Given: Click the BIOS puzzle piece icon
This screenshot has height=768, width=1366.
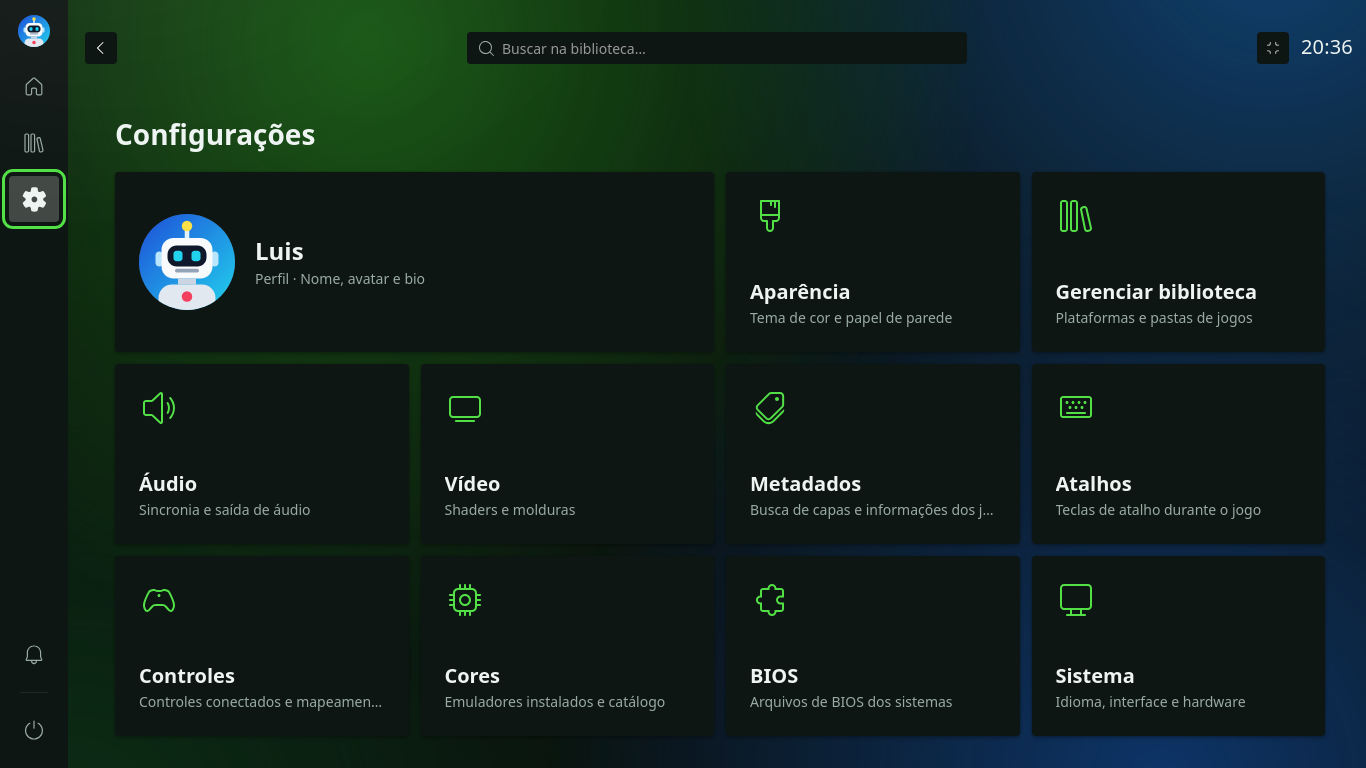Looking at the screenshot, I should coord(770,599).
